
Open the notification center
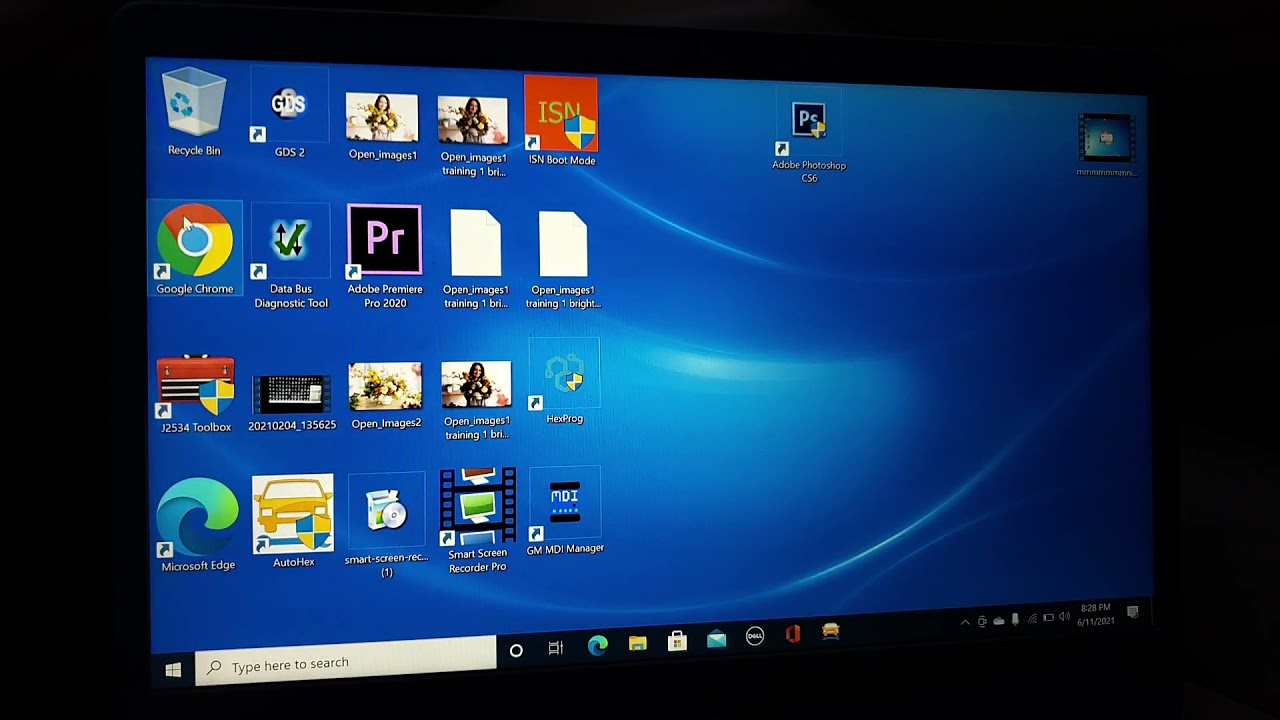point(1133,612)
